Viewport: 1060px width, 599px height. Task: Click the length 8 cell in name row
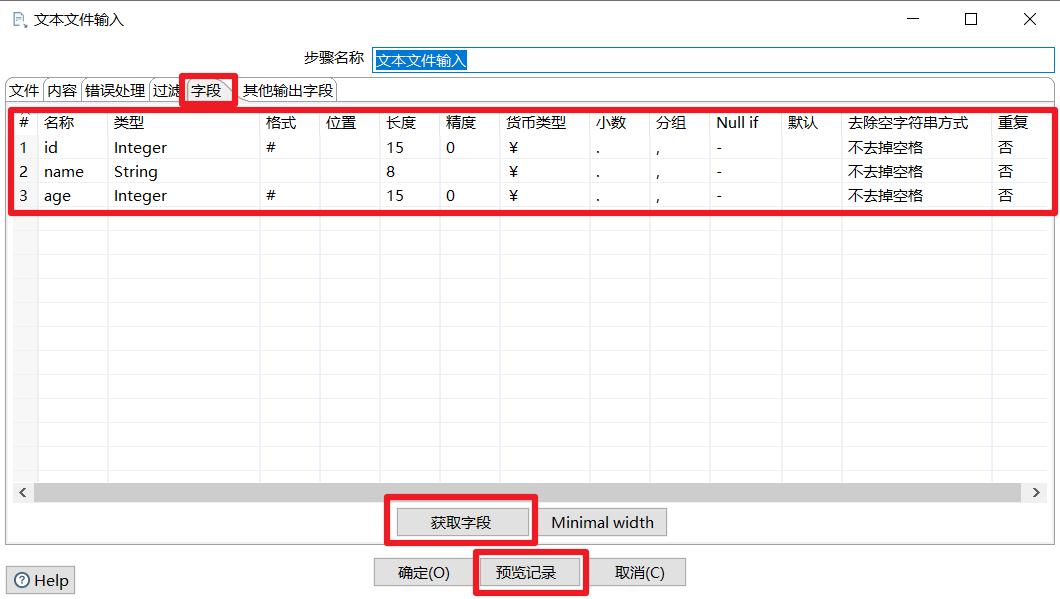pos(410,172)
